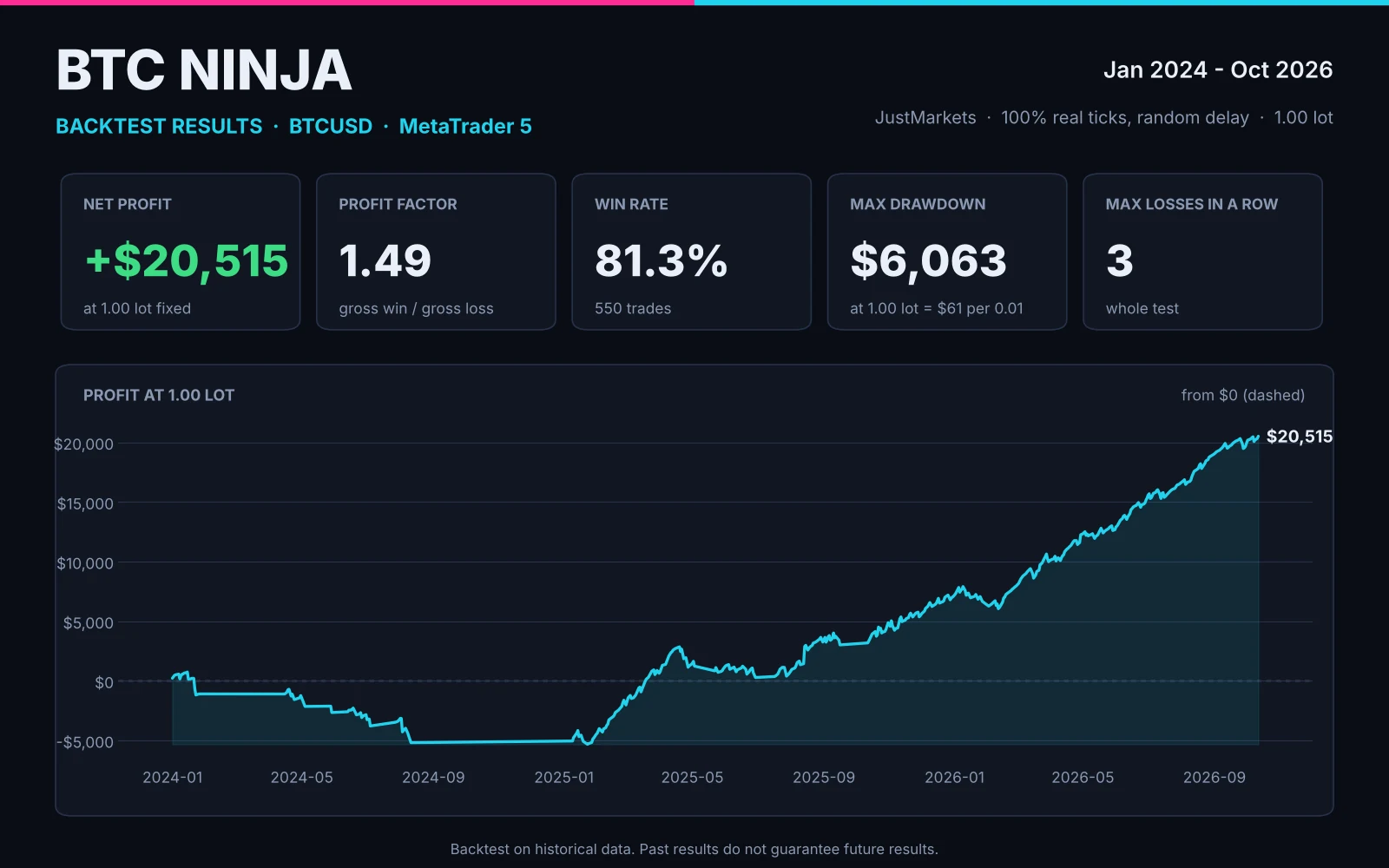Viewport: 1389px width, 868px height.
Task: Click the JustMarkets broker name
Action: [x=925, y=117]
